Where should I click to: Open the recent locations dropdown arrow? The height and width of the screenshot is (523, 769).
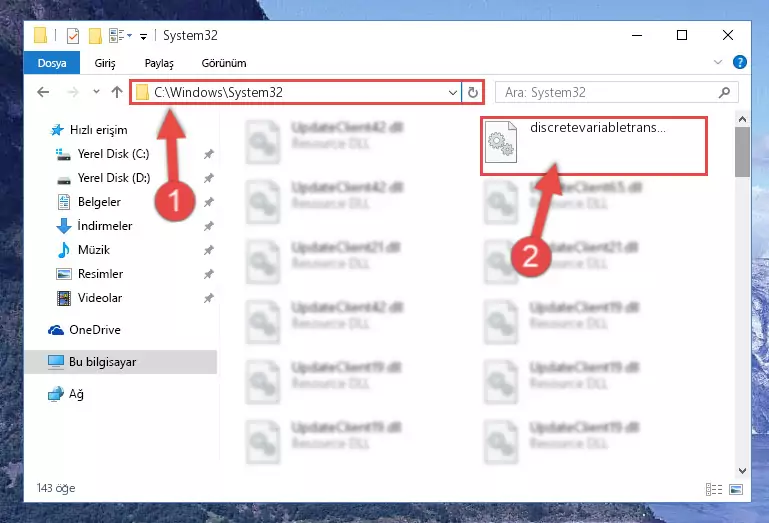tap(96, 92)
